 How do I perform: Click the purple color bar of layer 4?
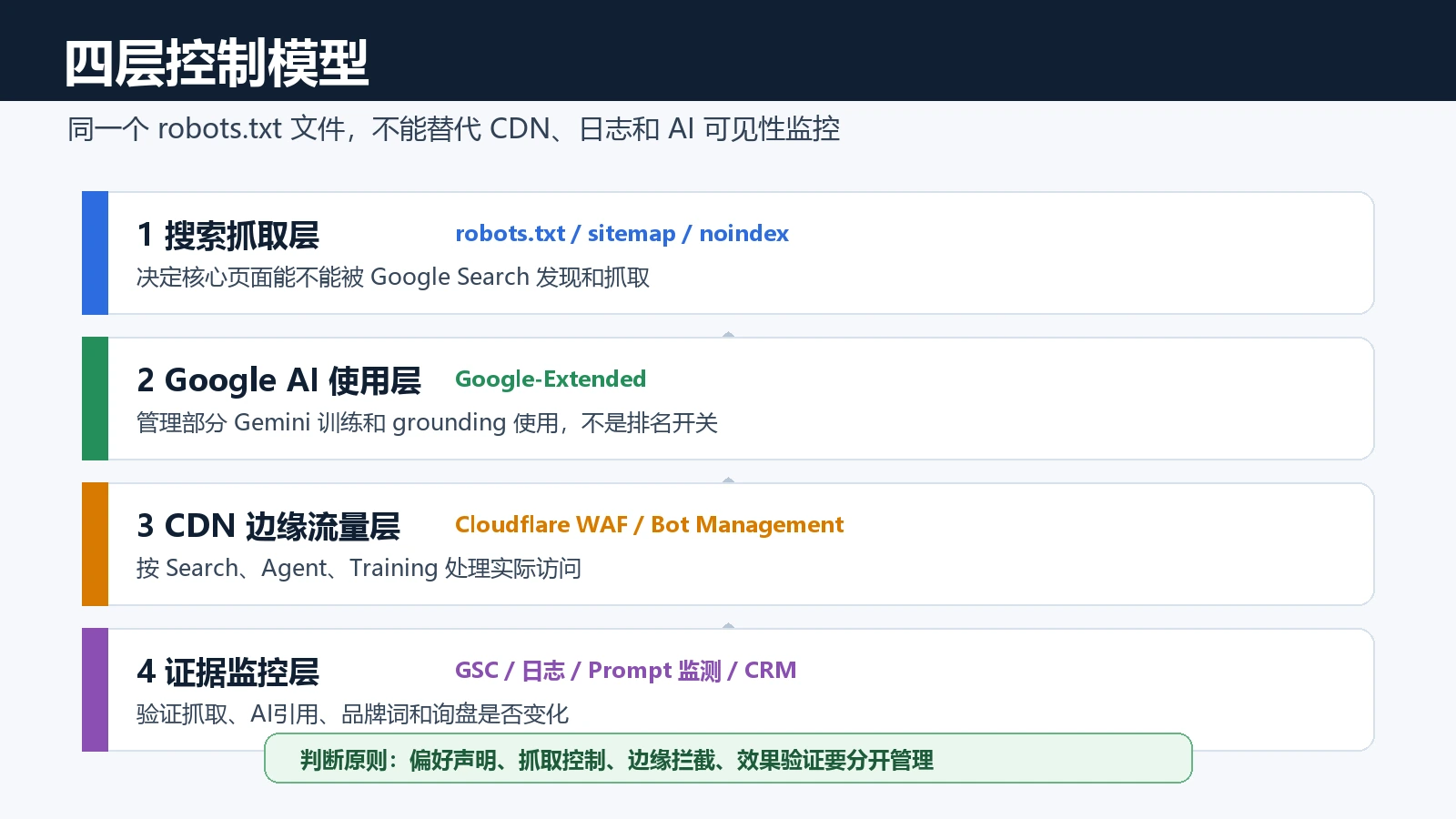(x=95, y=690)
